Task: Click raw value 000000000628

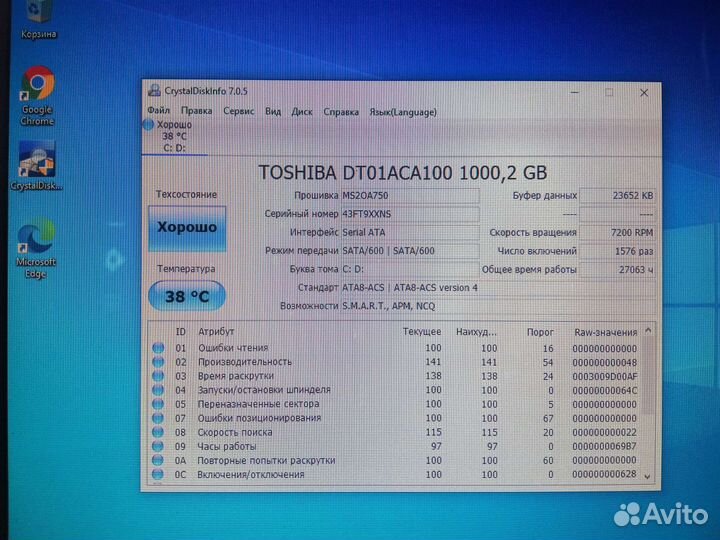Action: coord(604,474)
